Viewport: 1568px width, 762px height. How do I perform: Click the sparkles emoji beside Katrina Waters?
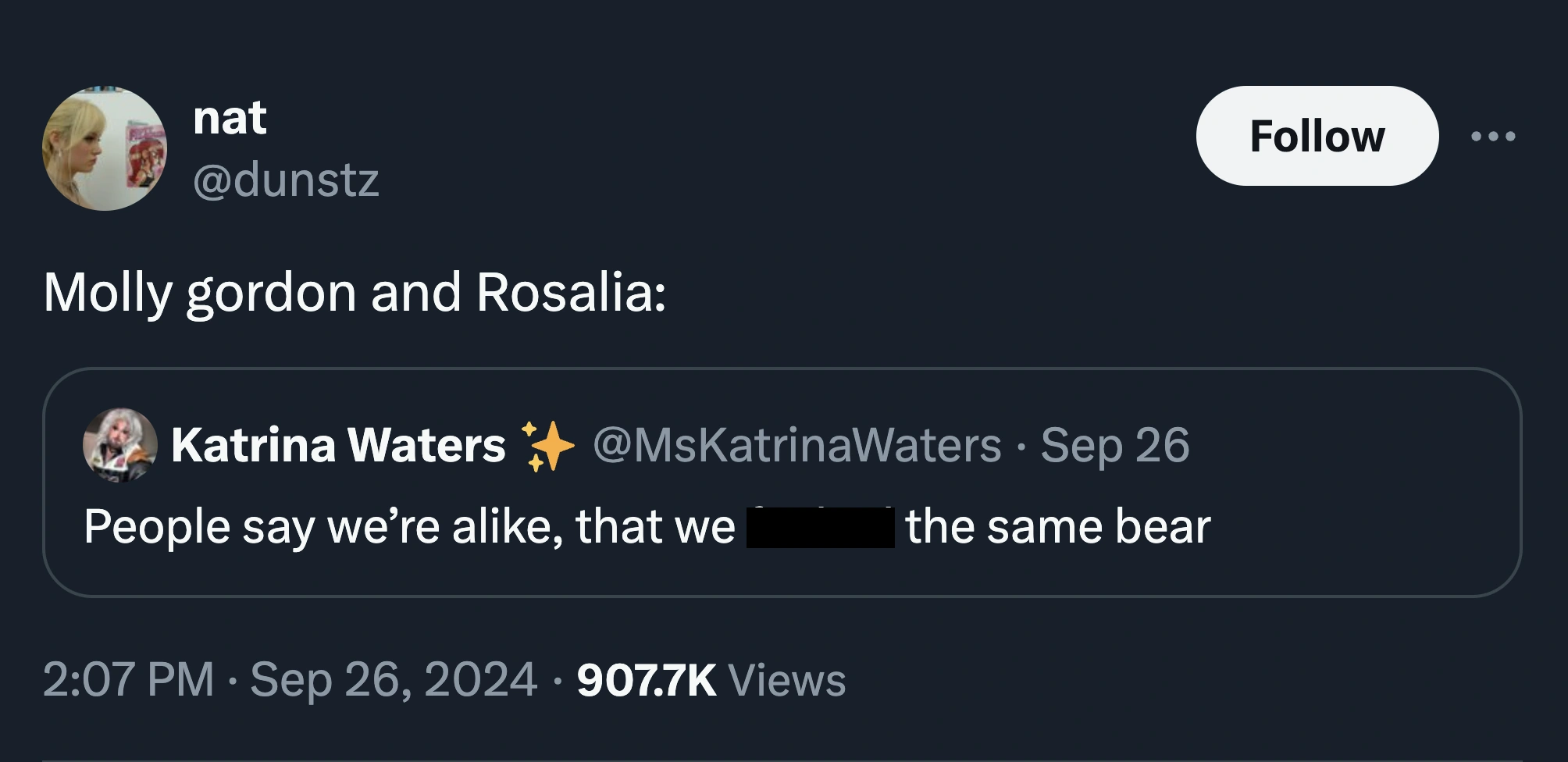click(548, 446)
